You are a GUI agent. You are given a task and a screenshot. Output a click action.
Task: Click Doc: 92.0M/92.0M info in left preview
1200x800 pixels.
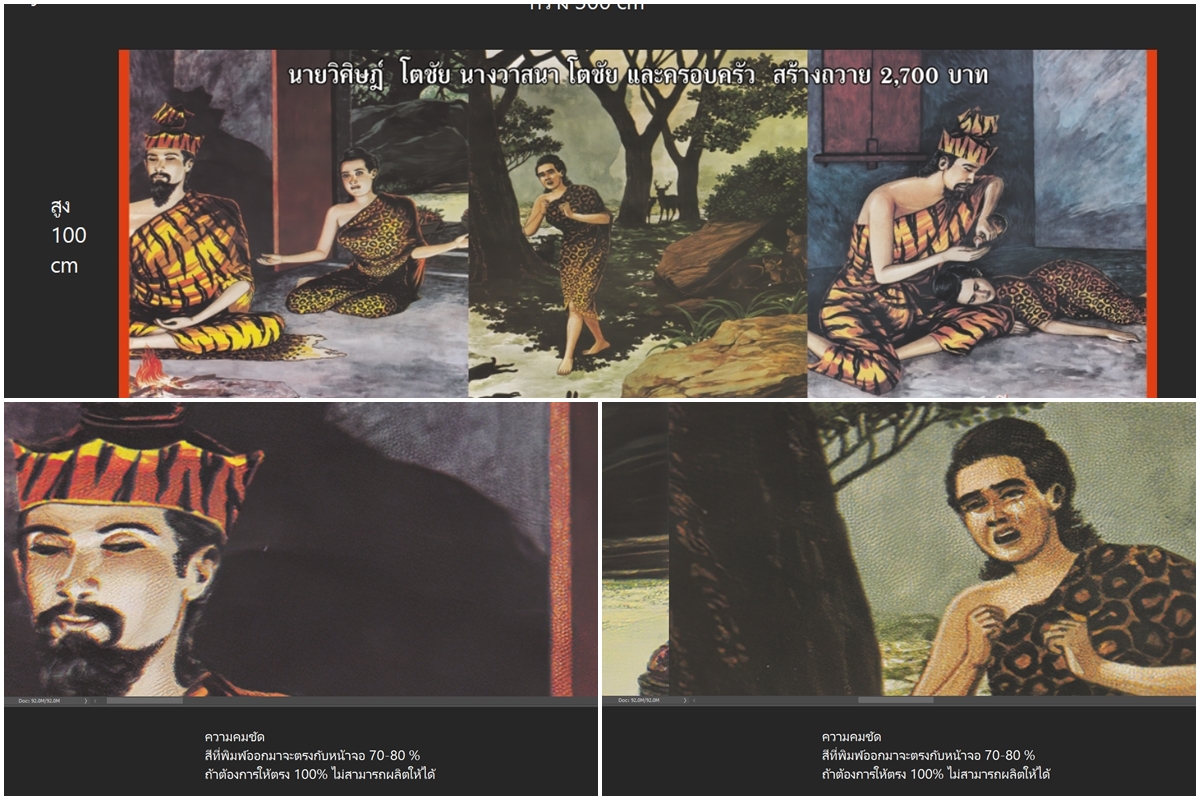pos(39,701)
